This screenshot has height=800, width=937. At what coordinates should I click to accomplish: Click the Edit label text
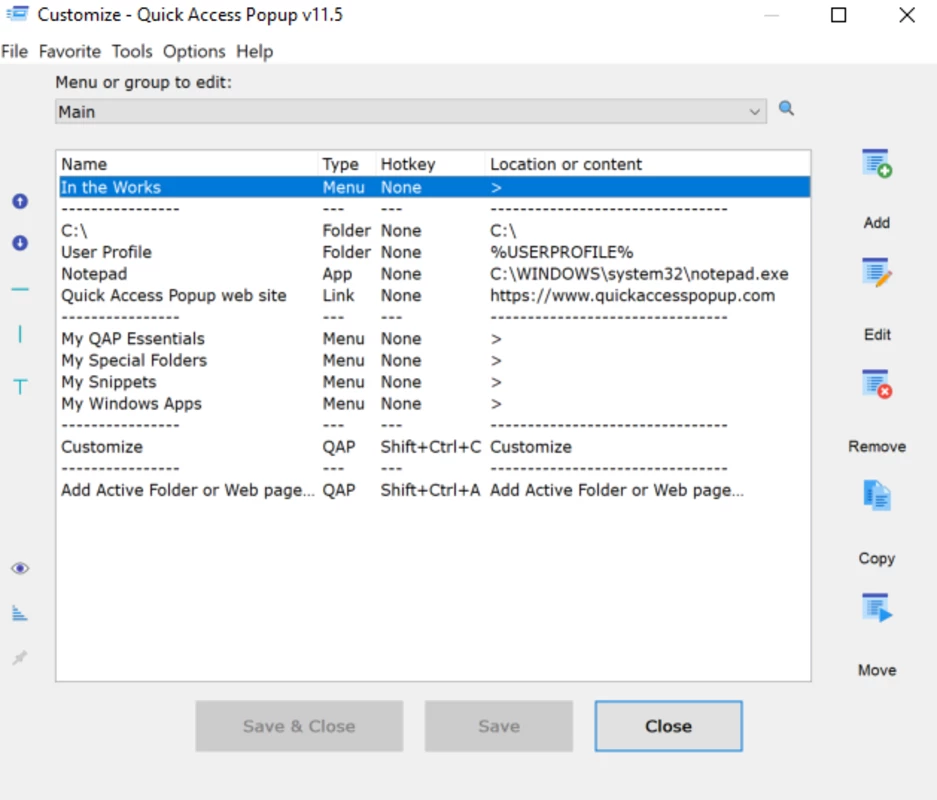pyautogui.click(x=877, y=335)
